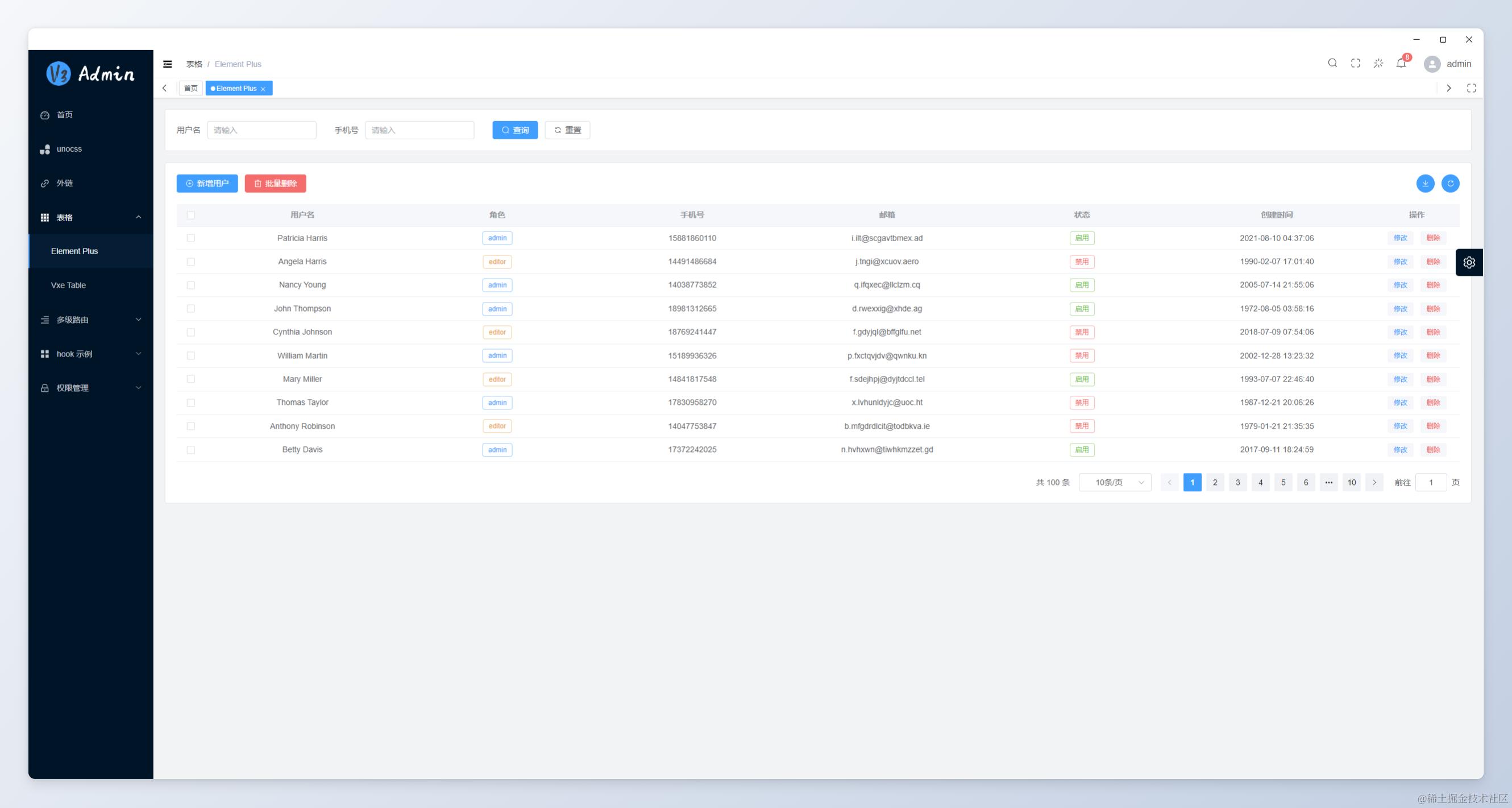Click the hamburger sidebar collapse icon
Screen dimensions: 1512x808
click(x=167, y=64)
